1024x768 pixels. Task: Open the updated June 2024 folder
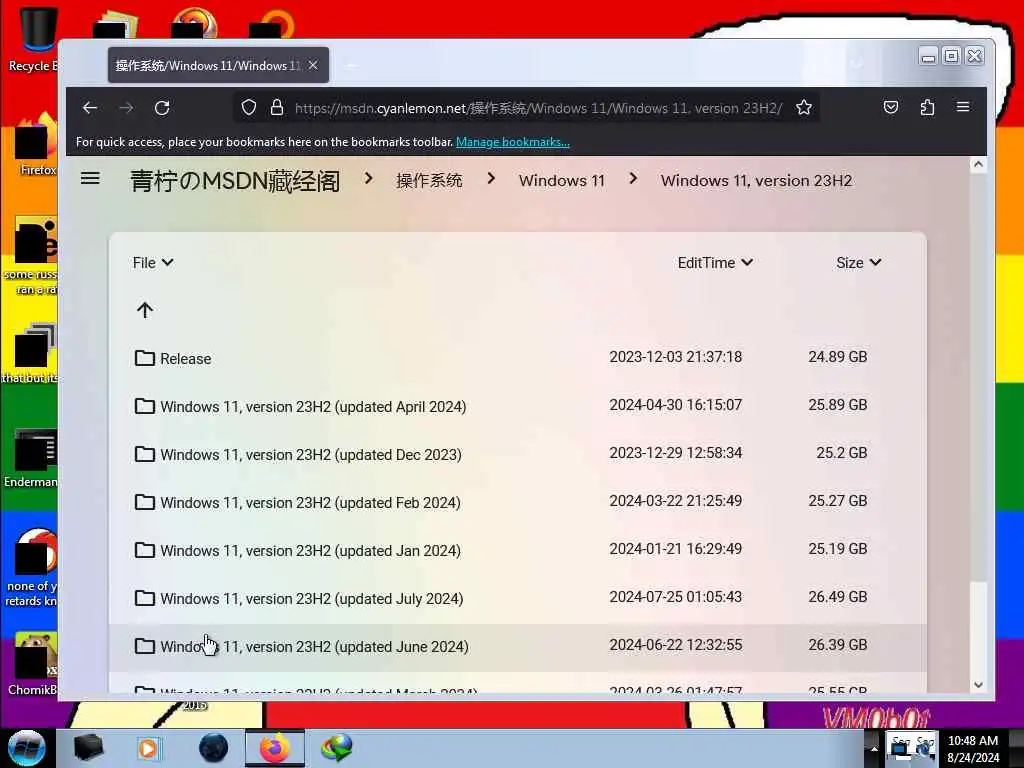click(314, 647)
